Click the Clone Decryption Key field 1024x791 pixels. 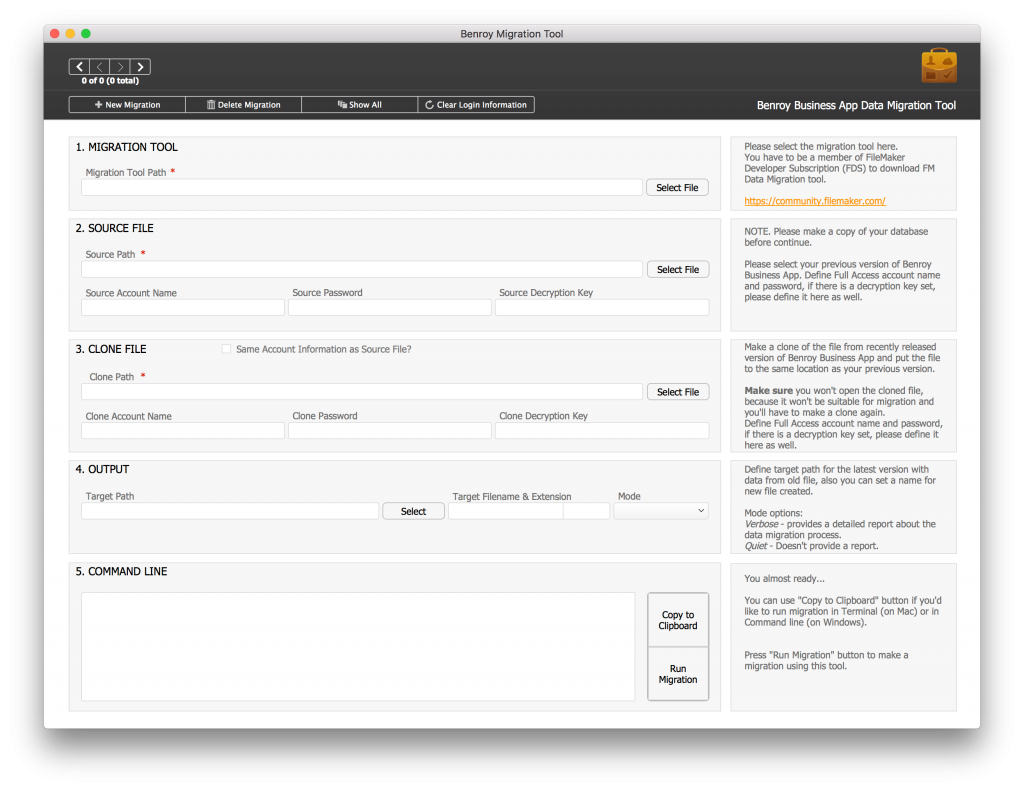[x=601, y=431]
